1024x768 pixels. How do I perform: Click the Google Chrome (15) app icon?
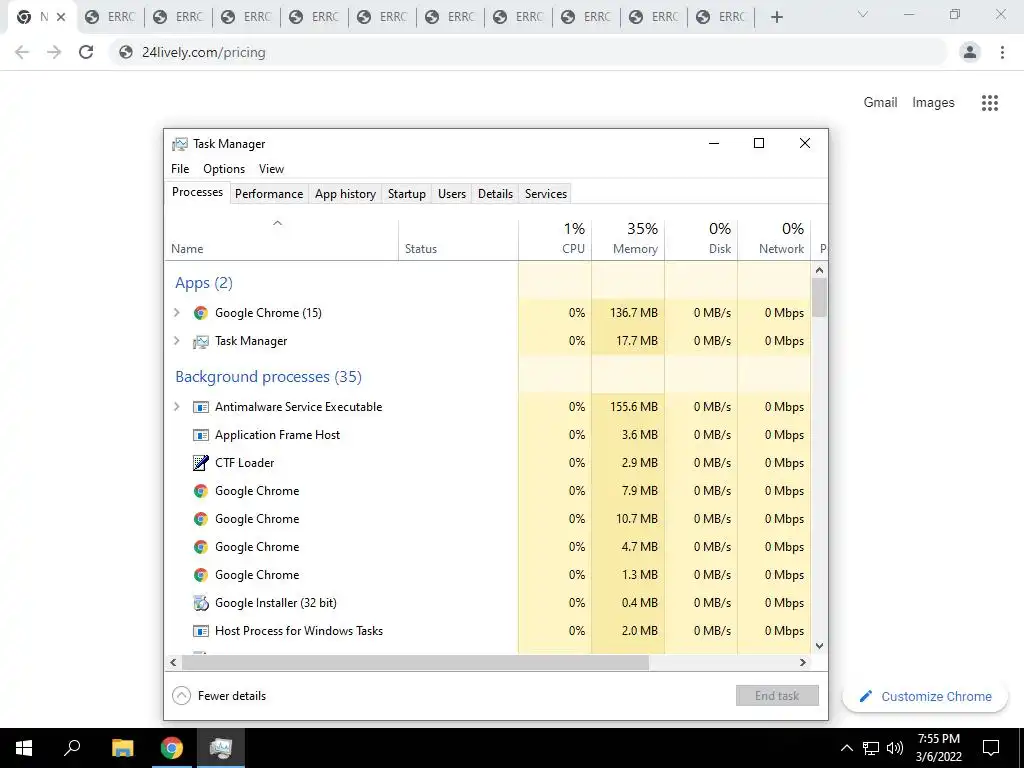pos(200,313)
